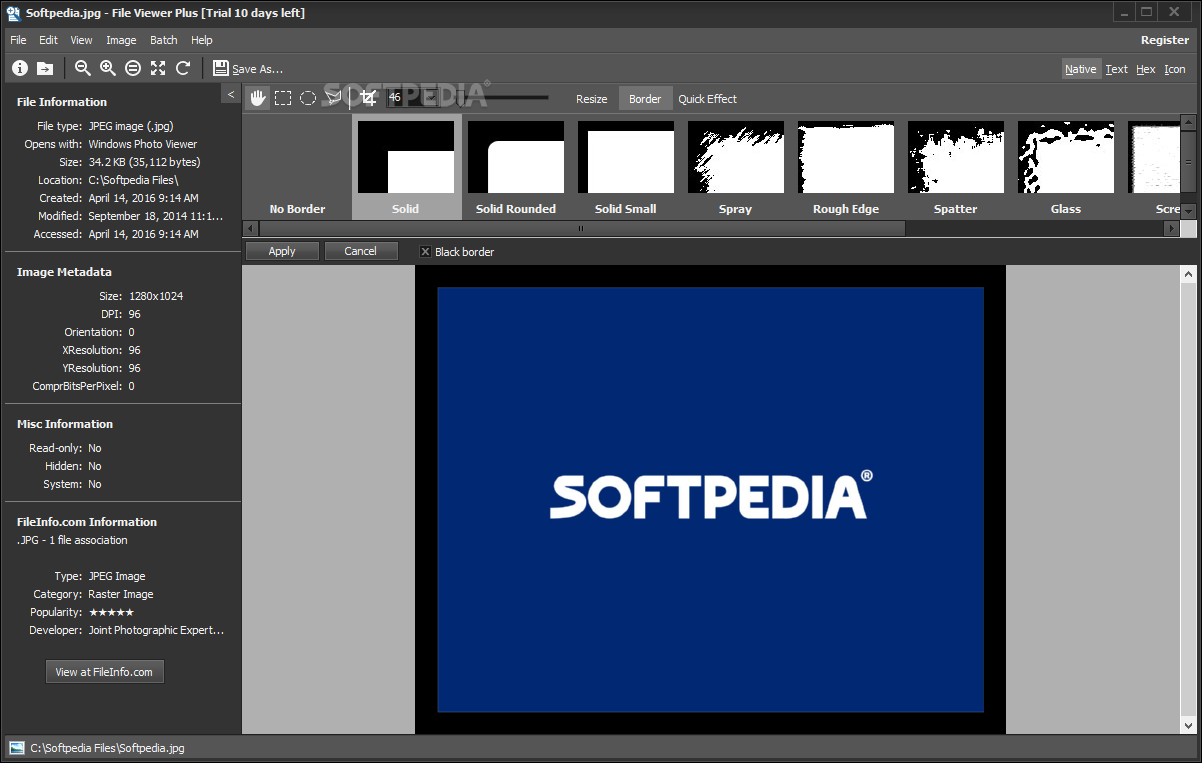The image size is (1202, 763).
Task: Click the Register link
Action: tap(1165, 40)
